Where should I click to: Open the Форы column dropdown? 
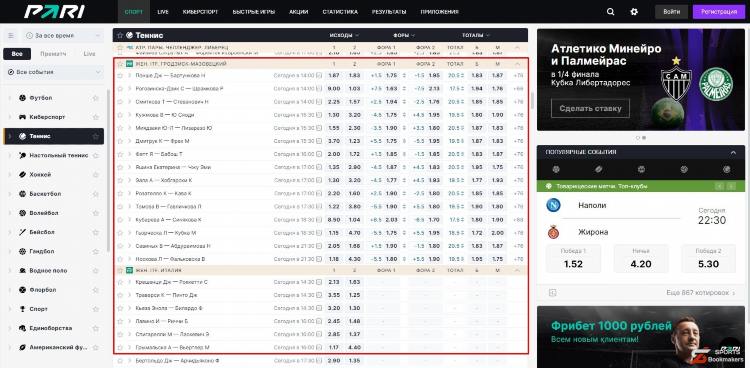404,35
